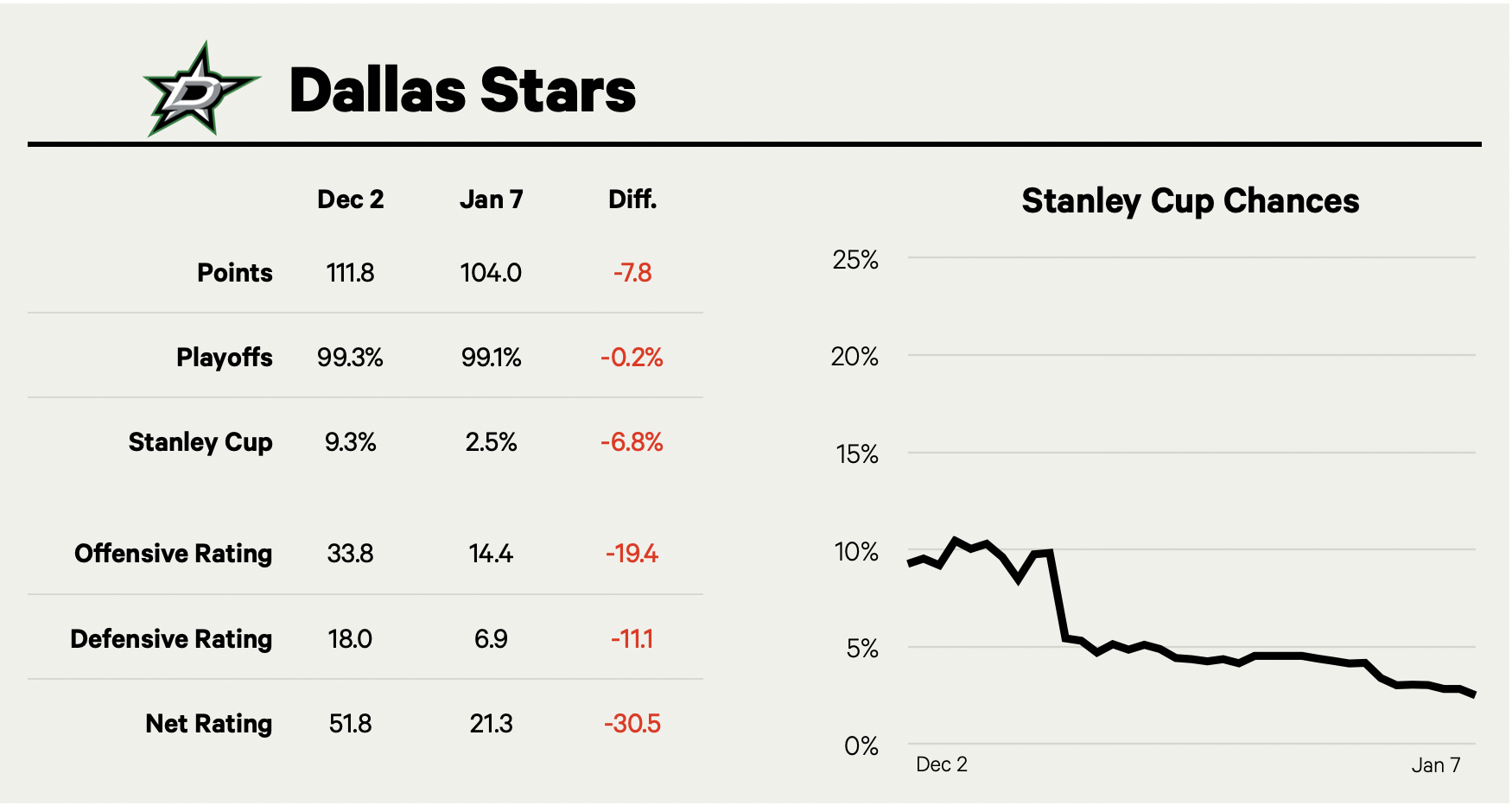Click the -6.8% Stanley Cup difference
The height and width of the screenshot is (805, 1512).
coord(632,442)
